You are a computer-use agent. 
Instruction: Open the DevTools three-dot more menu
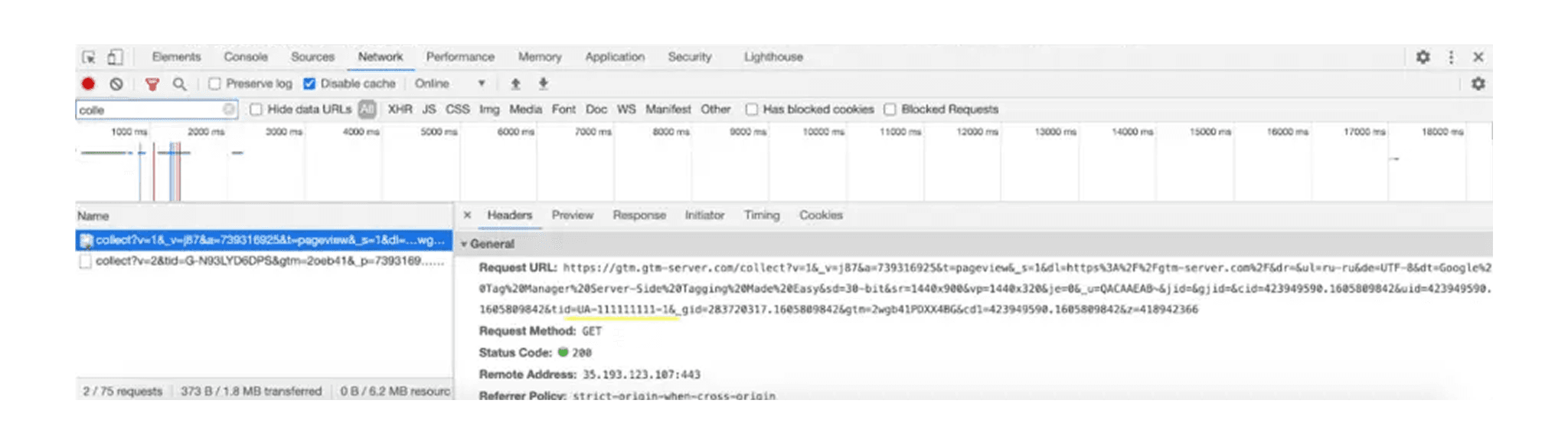coord(1451,57)
